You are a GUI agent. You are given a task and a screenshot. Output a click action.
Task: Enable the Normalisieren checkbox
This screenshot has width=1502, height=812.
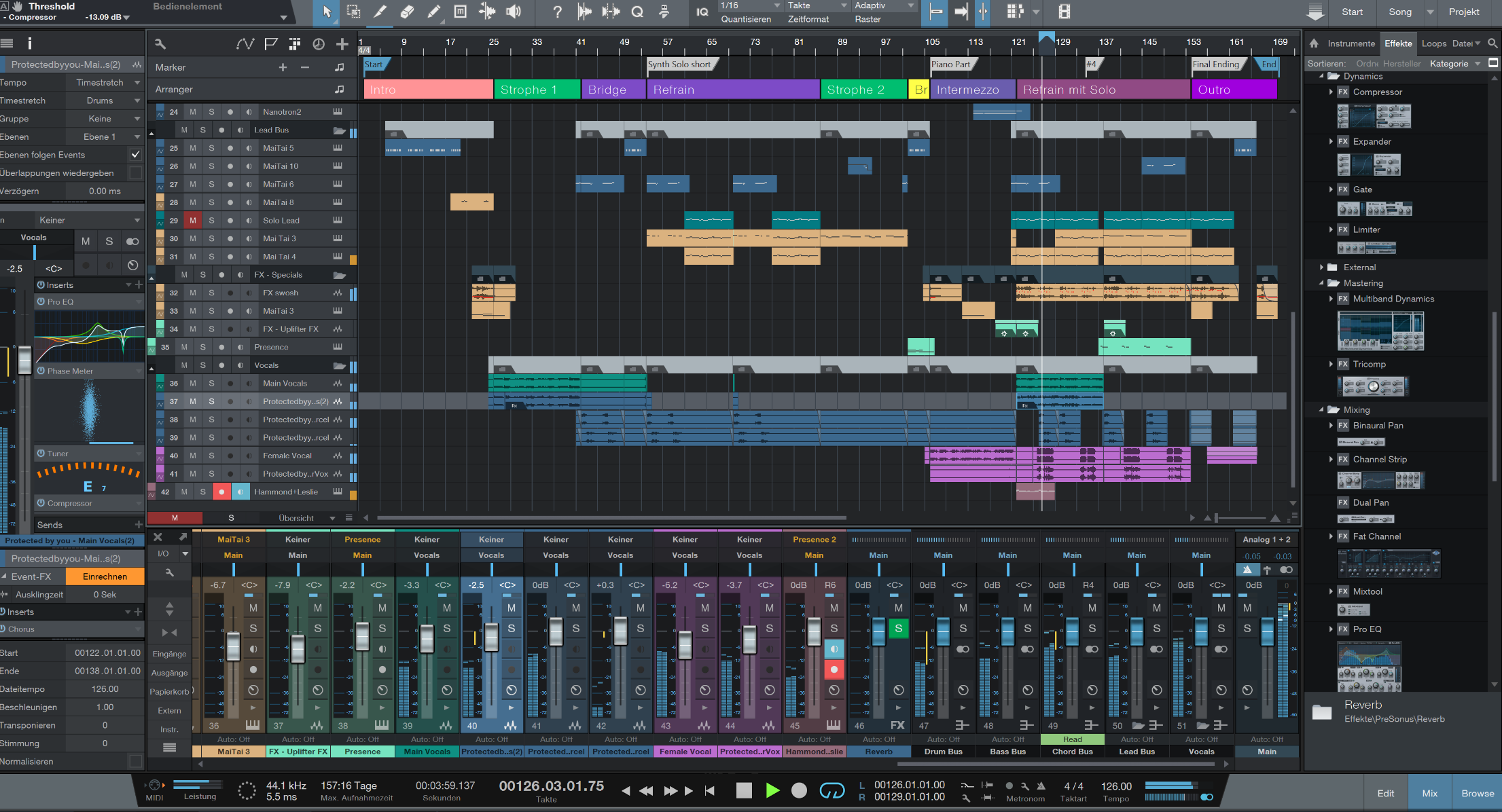pos(136,761)
